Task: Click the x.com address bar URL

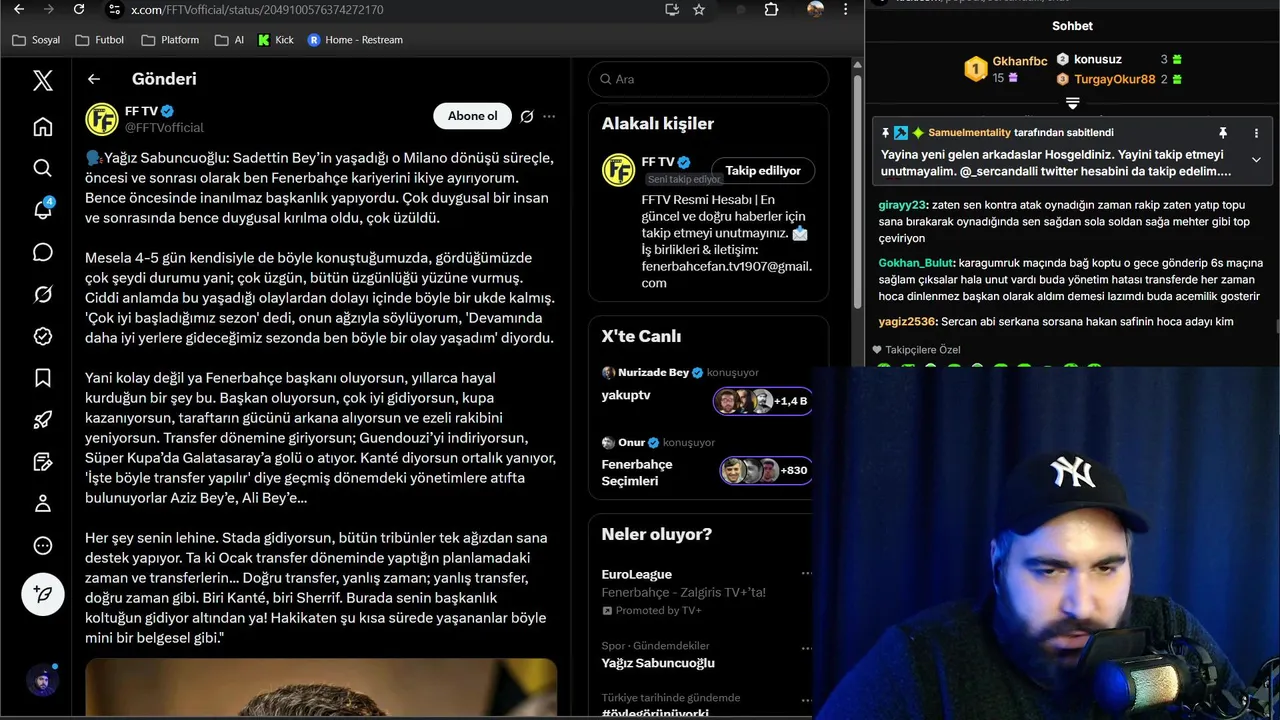Action: (257, 9)
